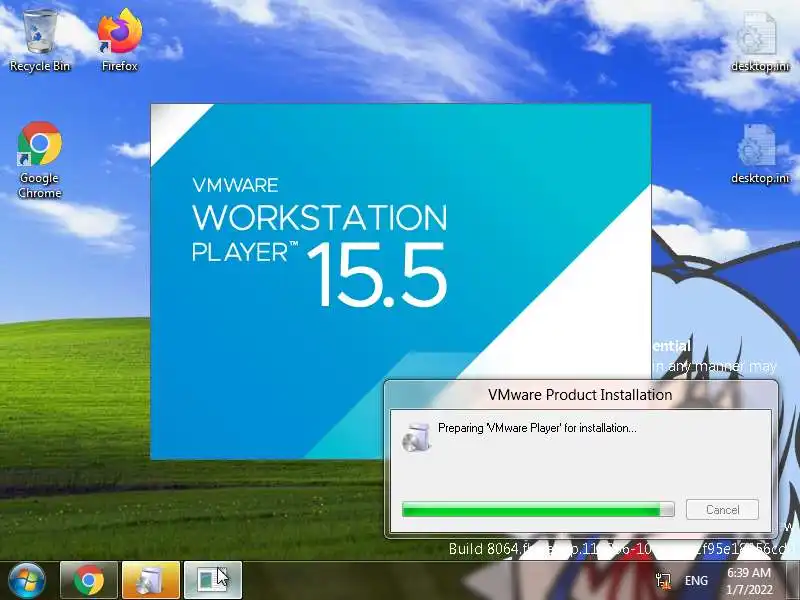
Task: Switch to Chrome in the taskbar
Action: pyautogui.click(x=89, y=580)
